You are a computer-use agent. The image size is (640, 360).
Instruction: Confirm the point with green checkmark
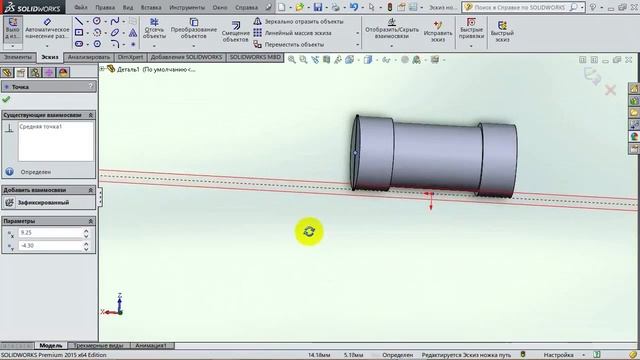(6, 99)
